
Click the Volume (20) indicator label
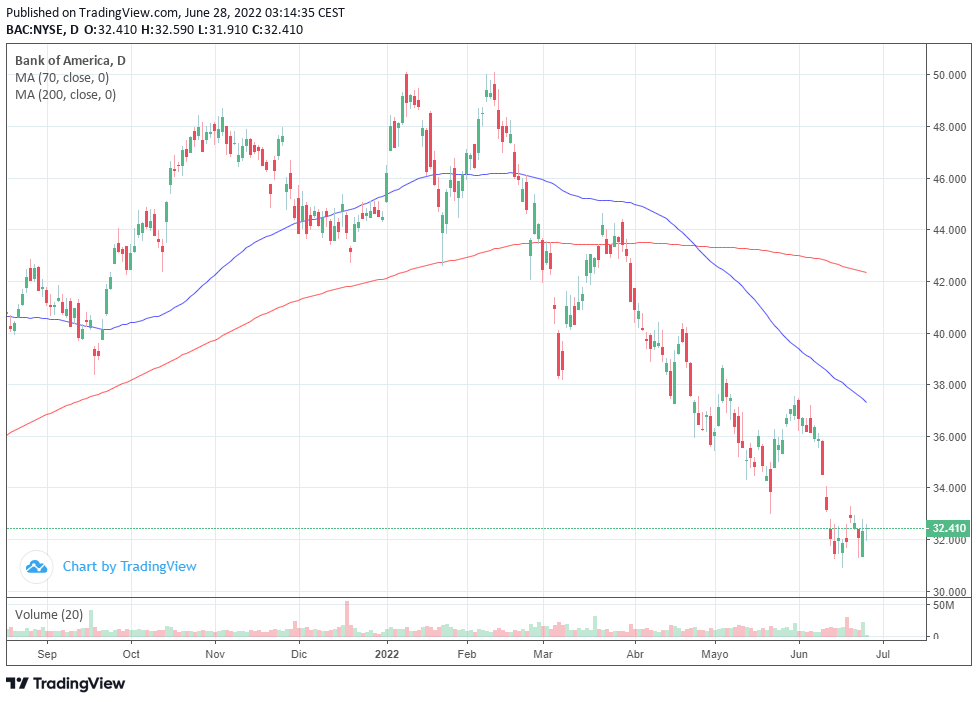[49, 615]
